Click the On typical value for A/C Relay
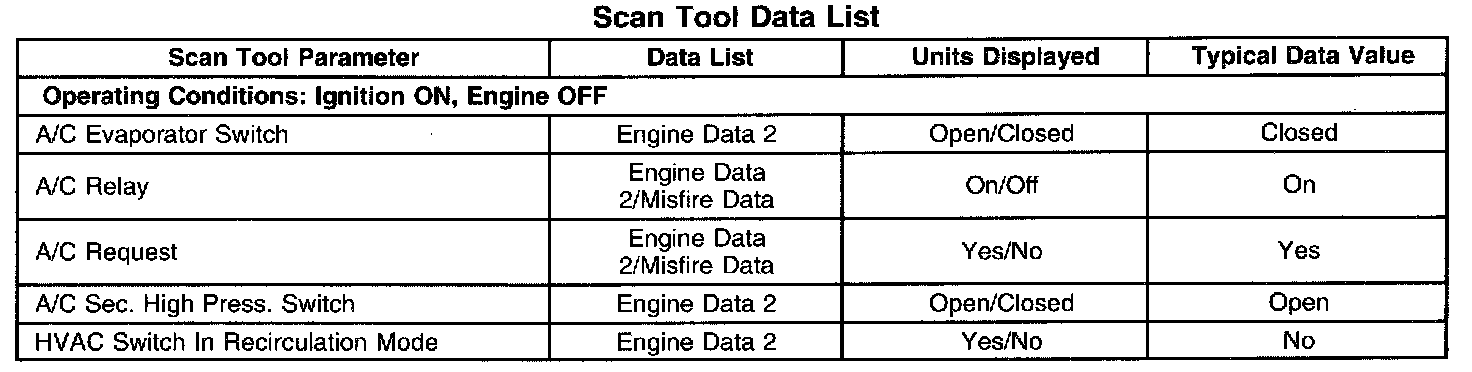The image size is (1472, 372). coord(1301,186)
